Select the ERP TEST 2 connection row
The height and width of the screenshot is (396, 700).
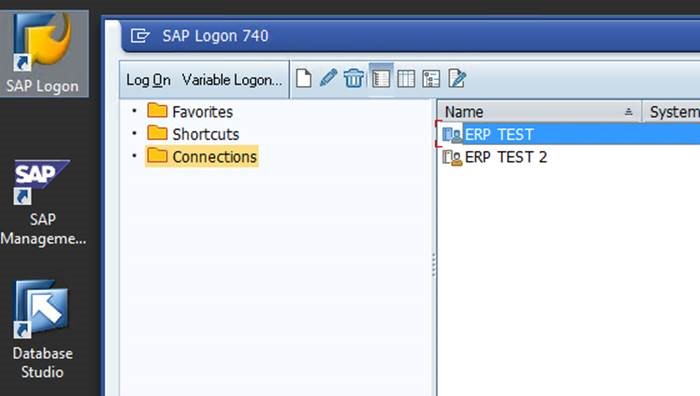pos(568,157)
